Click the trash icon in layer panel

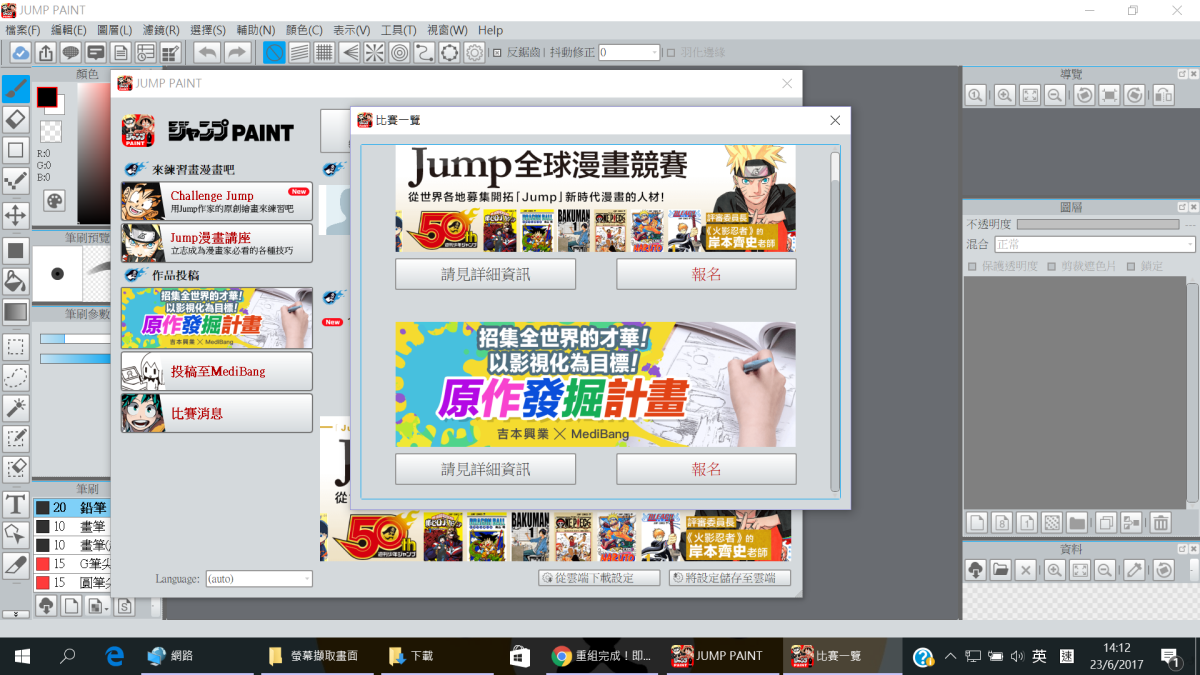1160,522
